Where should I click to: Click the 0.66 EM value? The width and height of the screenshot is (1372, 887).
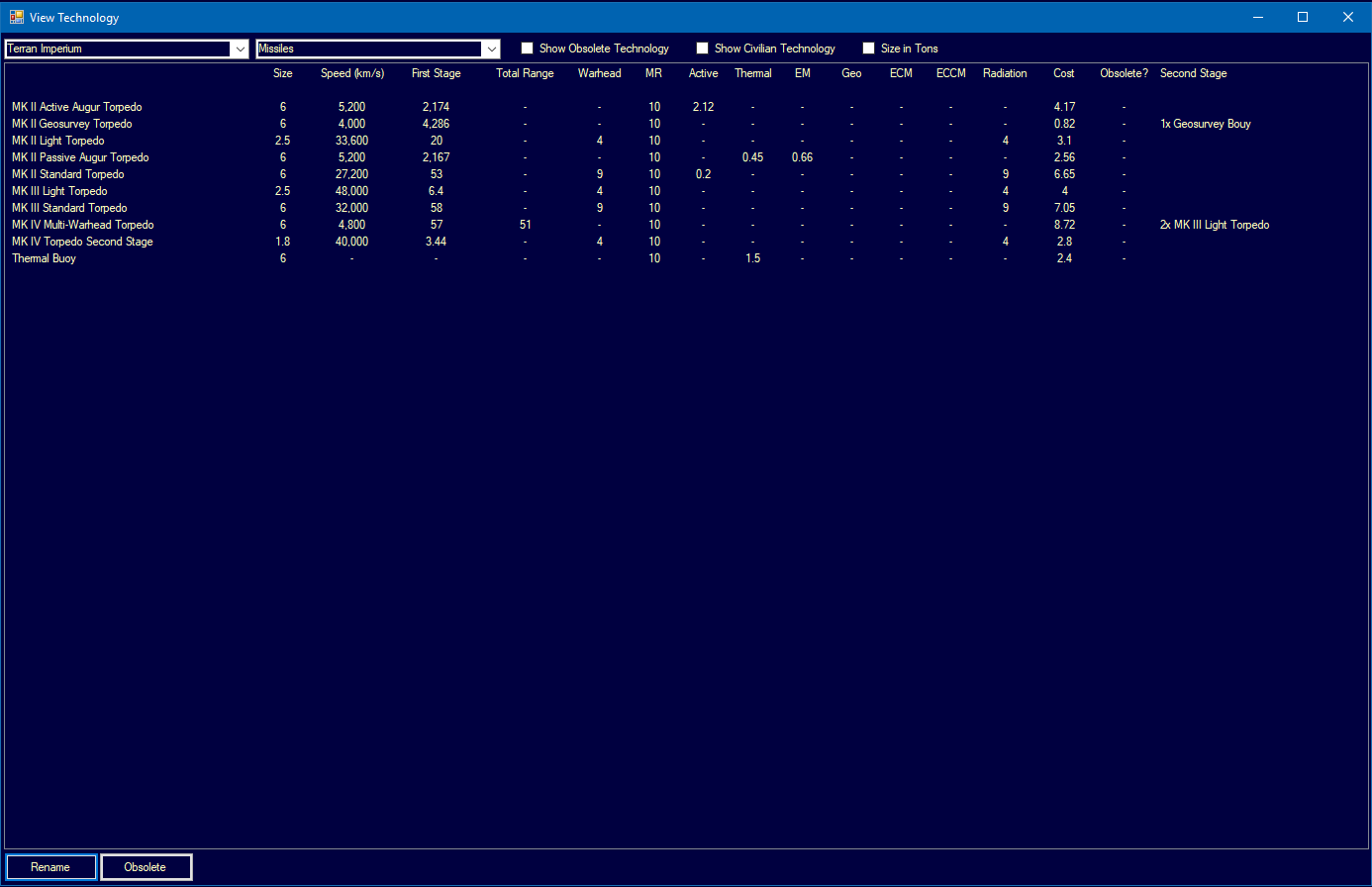click(803, 157)
